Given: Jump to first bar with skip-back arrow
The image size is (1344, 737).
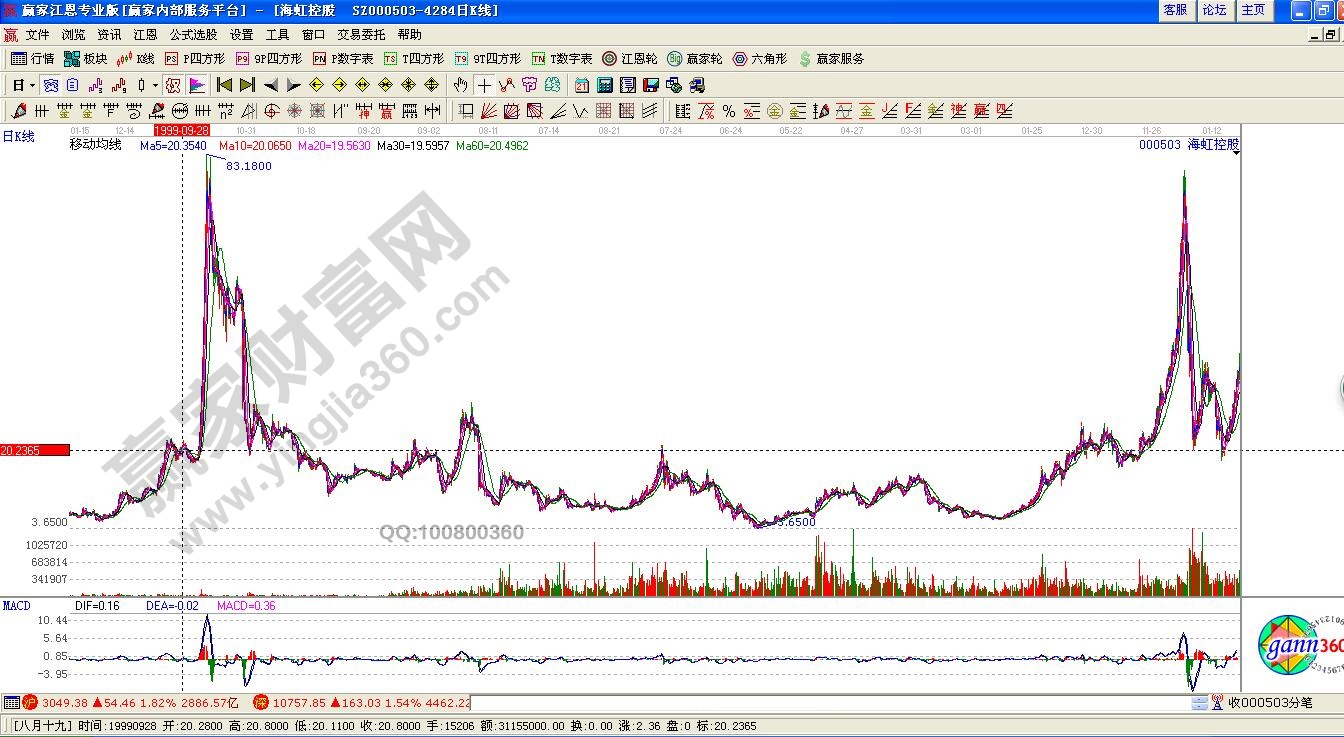Looking at the screenshot, I should coord(225,85).
